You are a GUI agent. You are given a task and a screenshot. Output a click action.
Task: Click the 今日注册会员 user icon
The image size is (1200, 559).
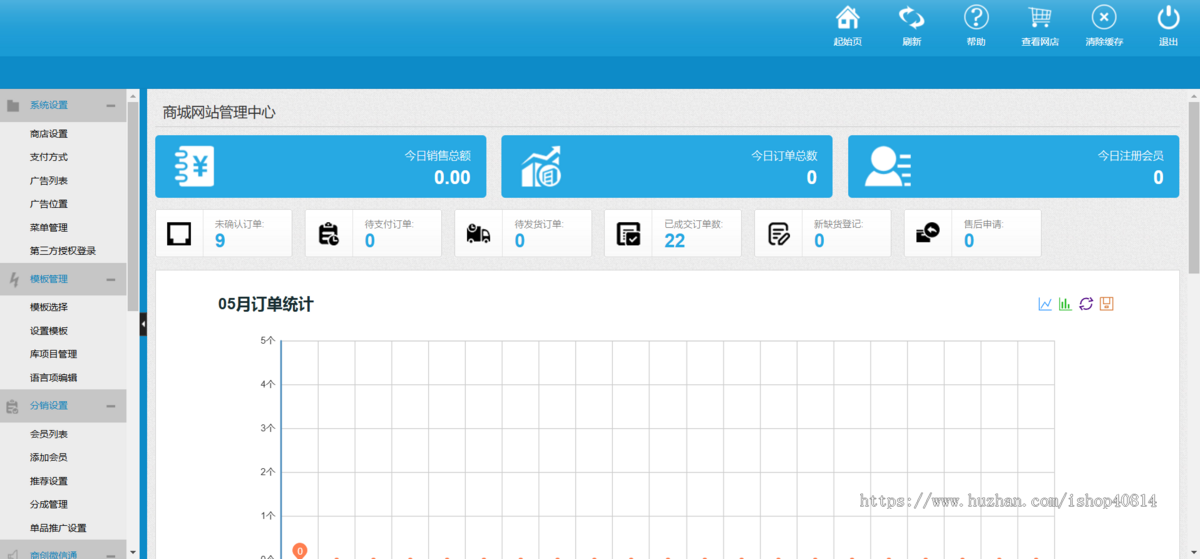coord(888,167)
